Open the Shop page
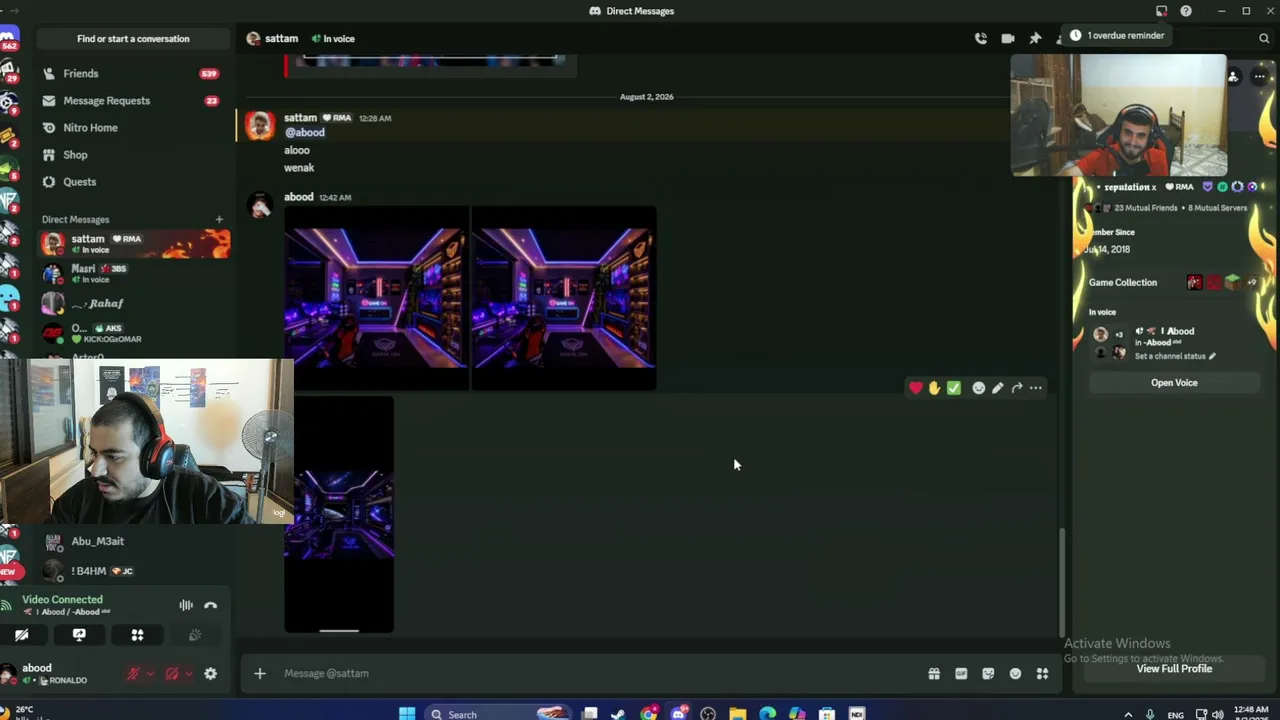Viewport: 1280px width, 720px height. coord(133,155)
